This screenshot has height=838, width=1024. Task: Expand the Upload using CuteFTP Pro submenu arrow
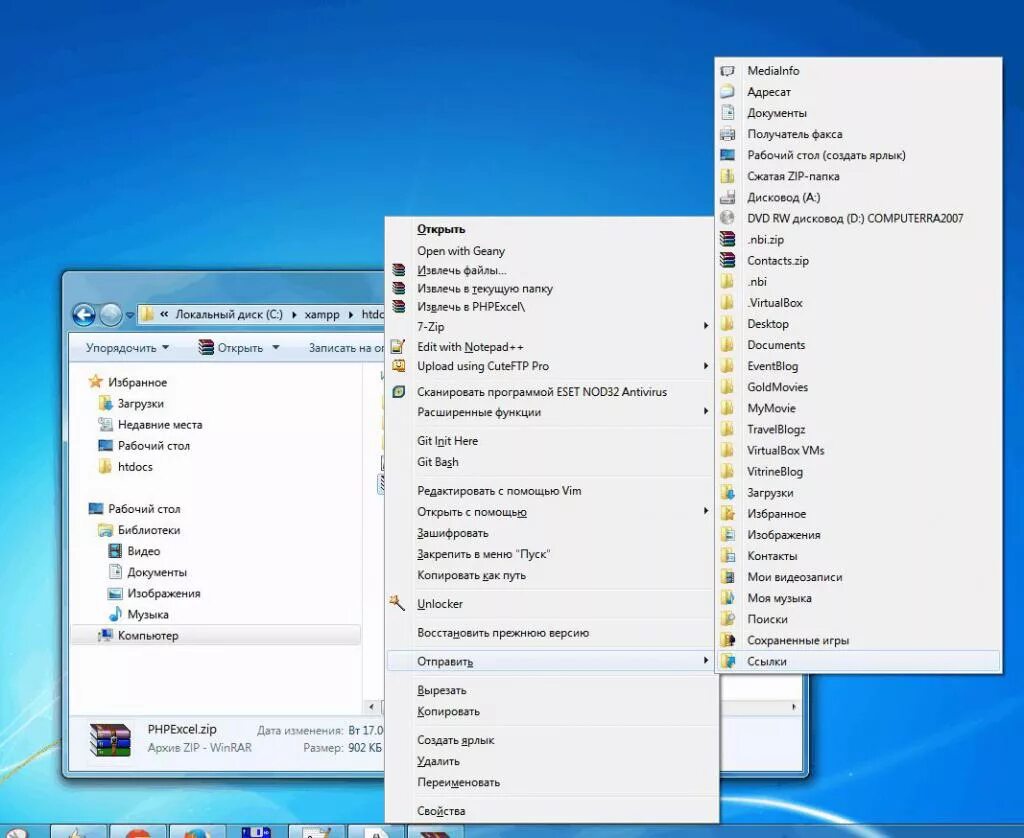pyautogui.click(x=706, y=366)
